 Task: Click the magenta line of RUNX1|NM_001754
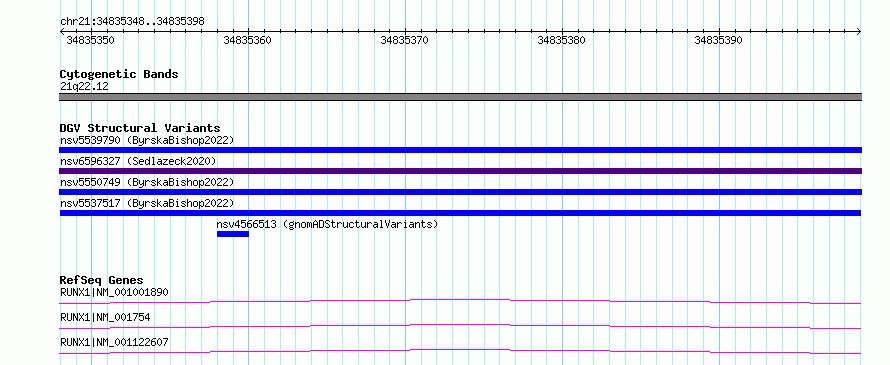[460, 326]
